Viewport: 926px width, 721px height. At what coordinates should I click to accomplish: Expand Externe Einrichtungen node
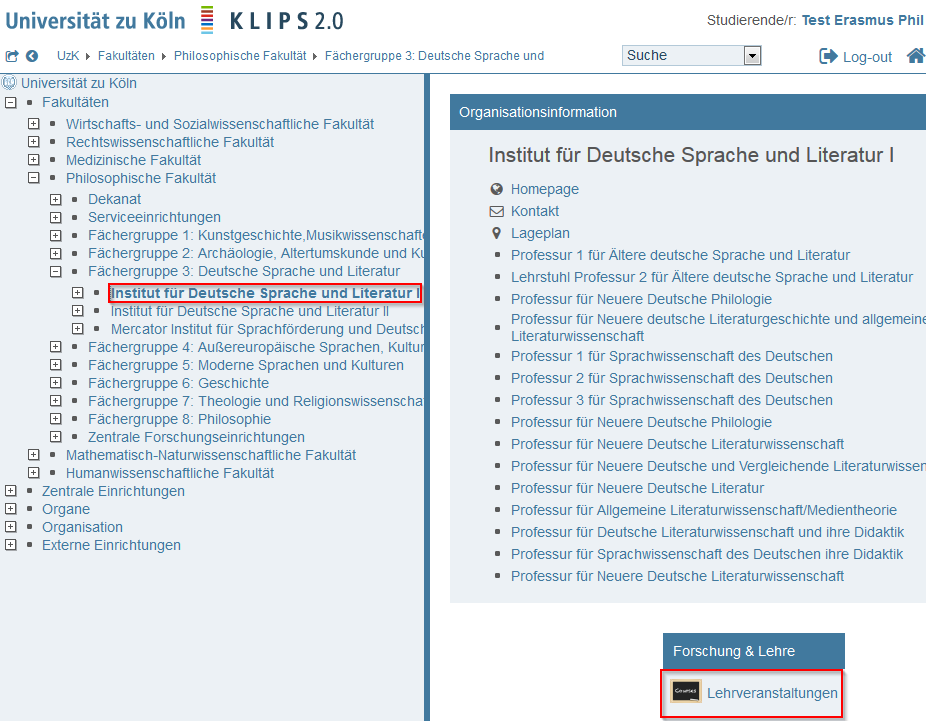(x=11, y=544)
